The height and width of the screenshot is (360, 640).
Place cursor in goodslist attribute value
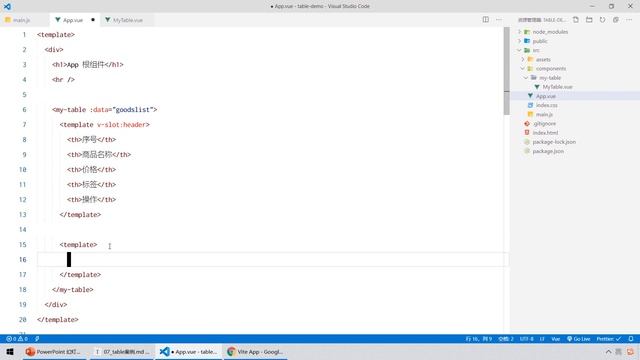[133, 109]
